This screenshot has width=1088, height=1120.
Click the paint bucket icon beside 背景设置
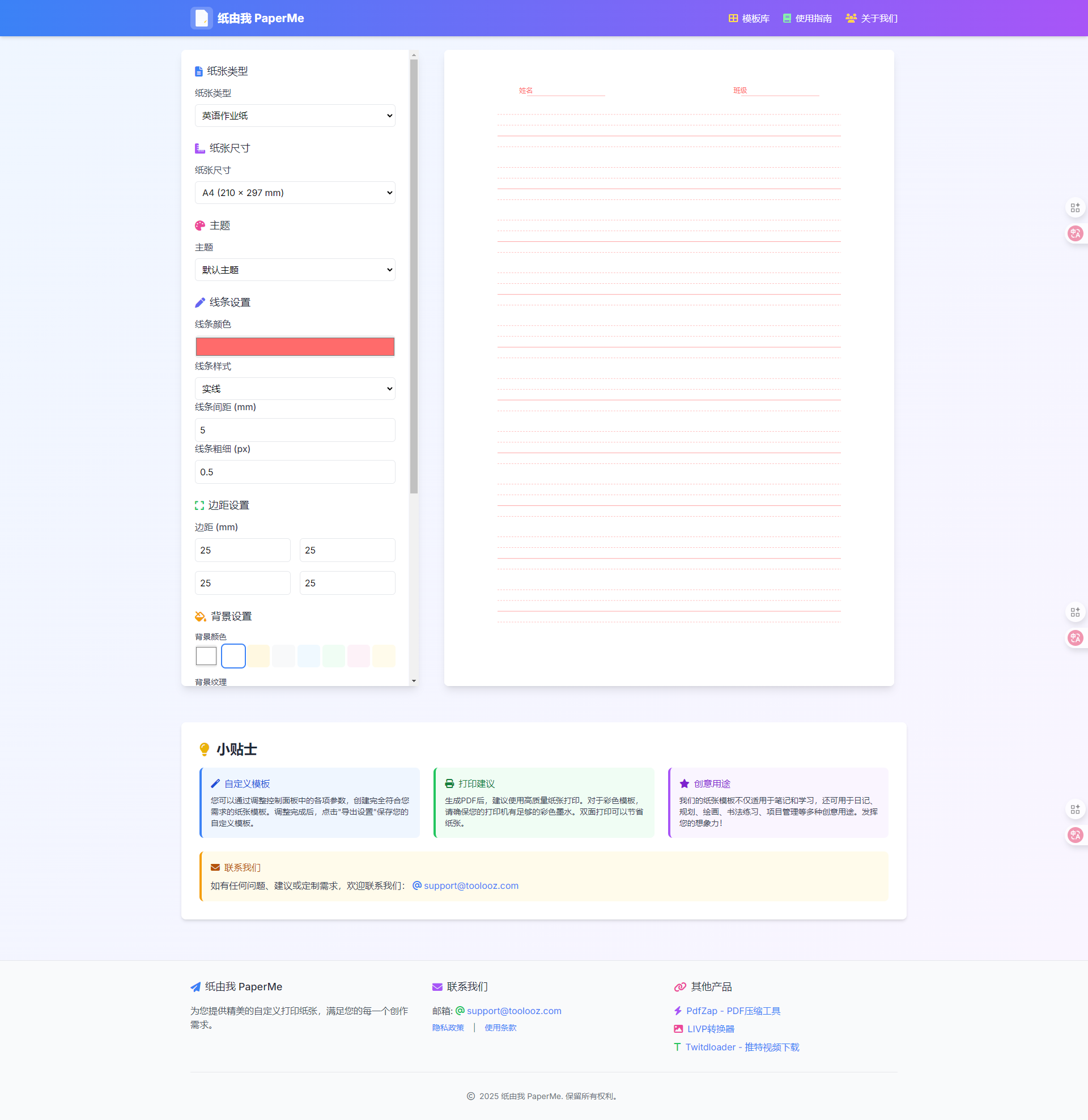[199, 616]
